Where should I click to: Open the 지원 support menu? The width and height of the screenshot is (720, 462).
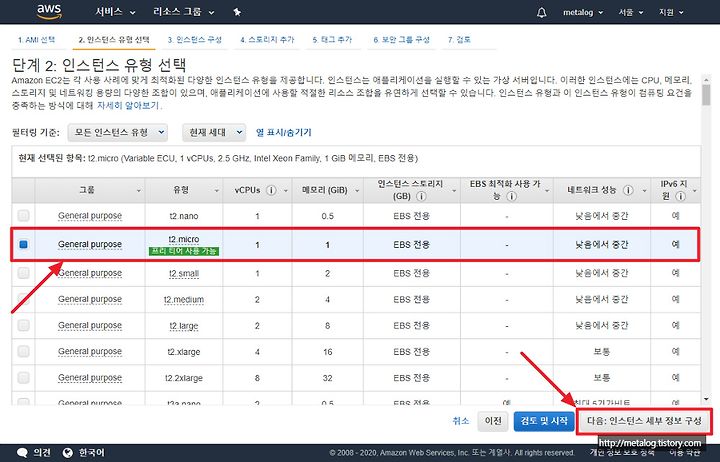(671, 12)
